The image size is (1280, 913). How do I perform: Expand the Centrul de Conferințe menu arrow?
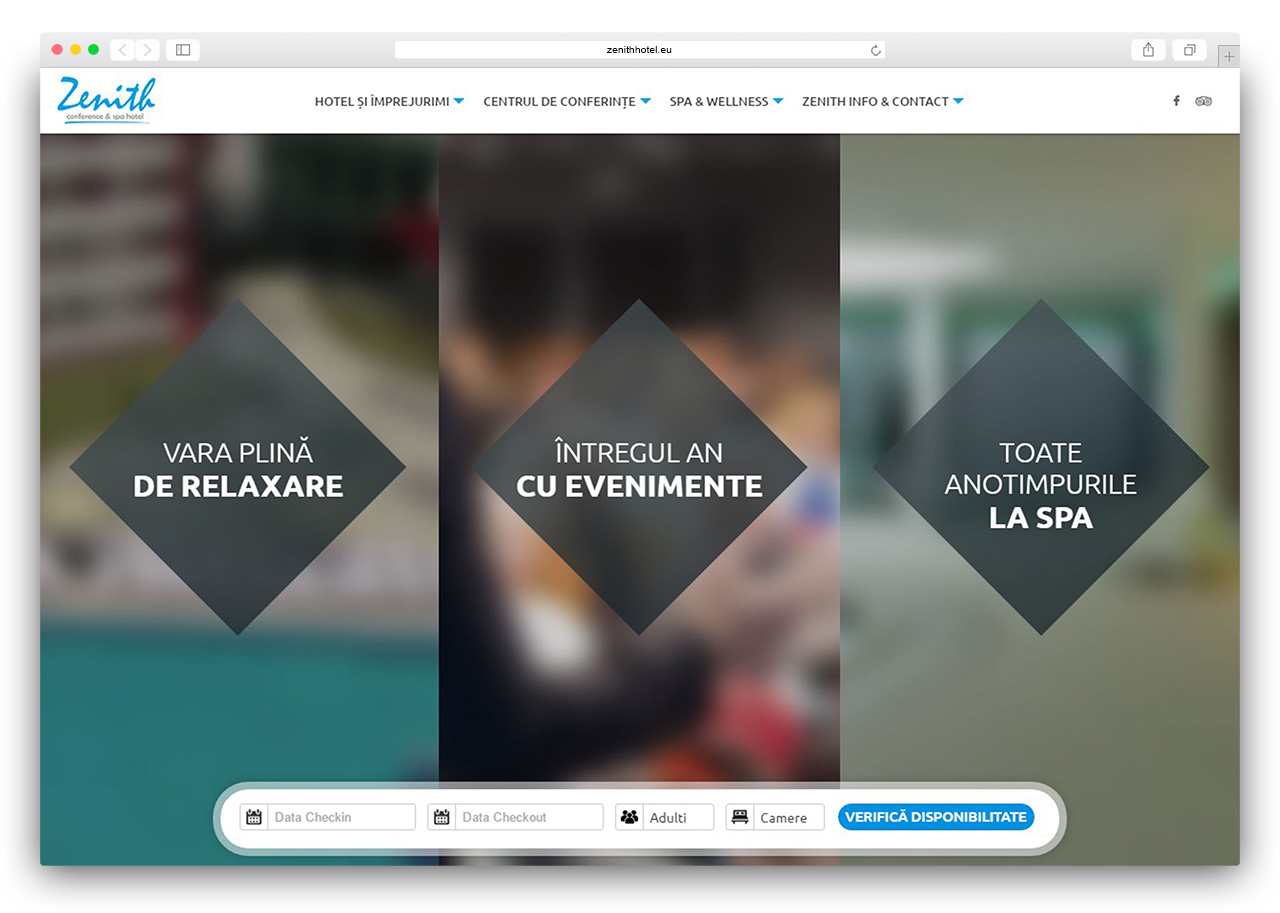pos(645,101)
